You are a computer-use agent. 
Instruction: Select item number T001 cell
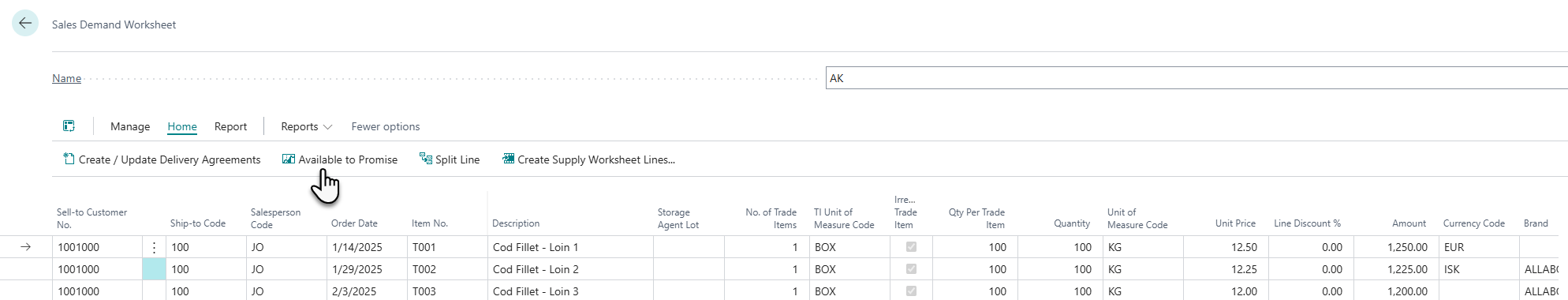447,247
